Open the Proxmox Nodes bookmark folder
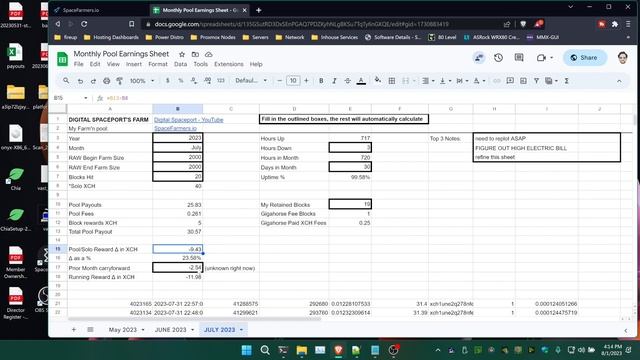Screen dimensions: 640x360 (x=213, y=37)
